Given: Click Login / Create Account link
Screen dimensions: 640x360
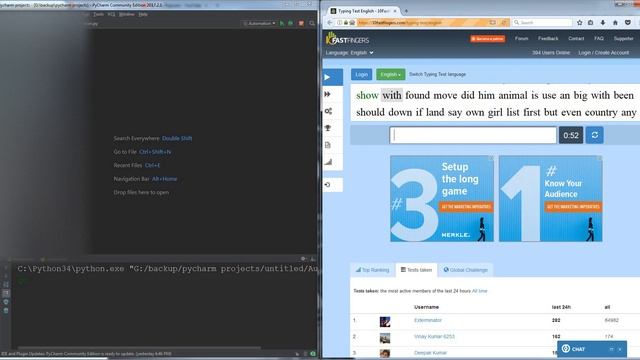Looking at the screenshot, I should point(603,53).
